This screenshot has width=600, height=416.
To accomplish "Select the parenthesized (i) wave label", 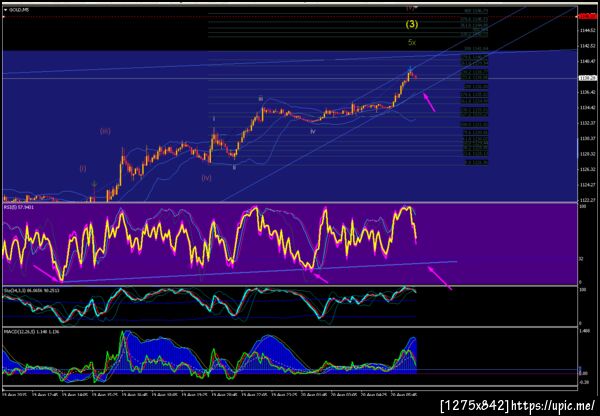I will [x=83, y=168].
